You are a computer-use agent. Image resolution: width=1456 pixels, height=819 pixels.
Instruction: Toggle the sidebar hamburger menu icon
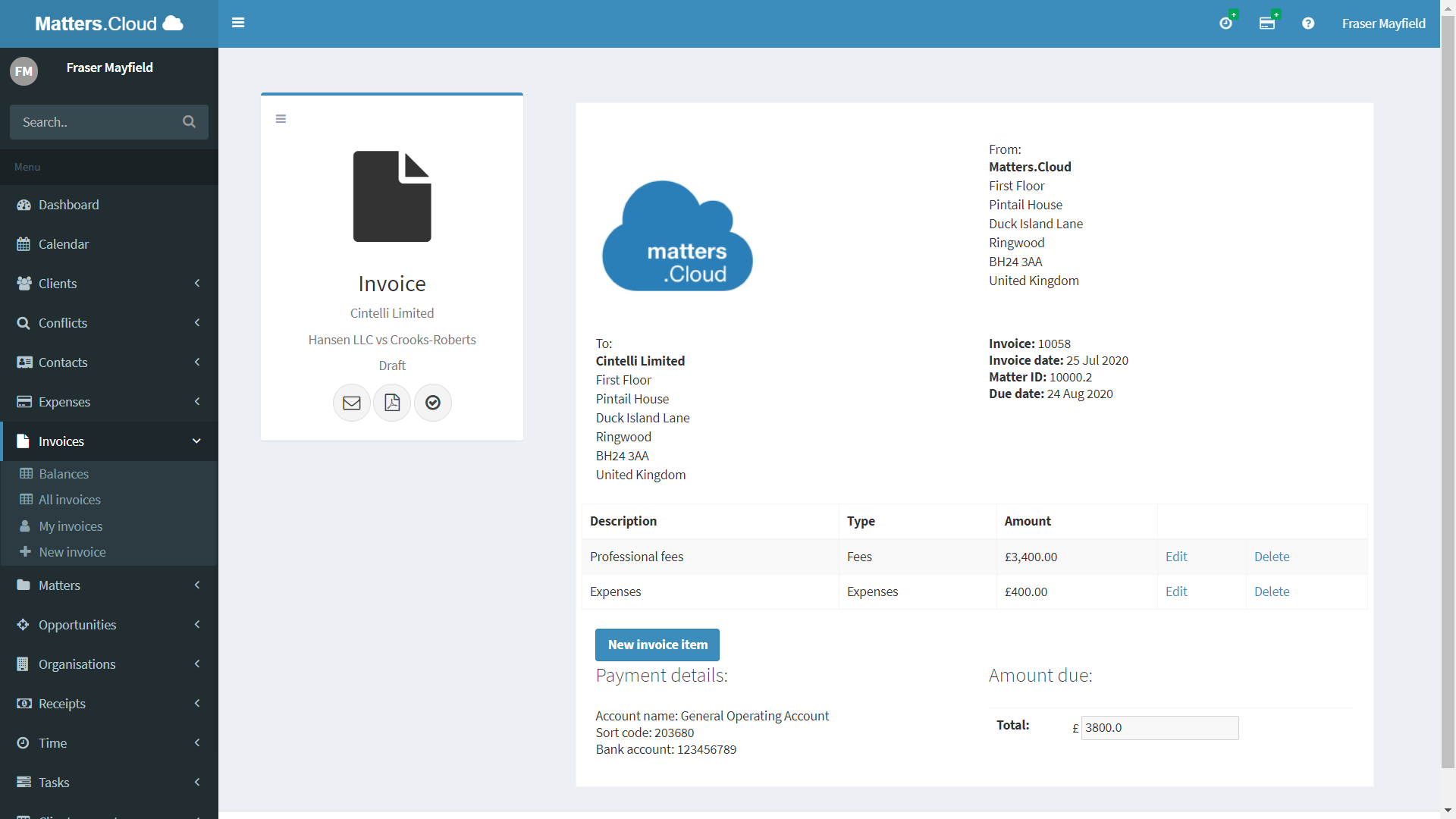238,23
